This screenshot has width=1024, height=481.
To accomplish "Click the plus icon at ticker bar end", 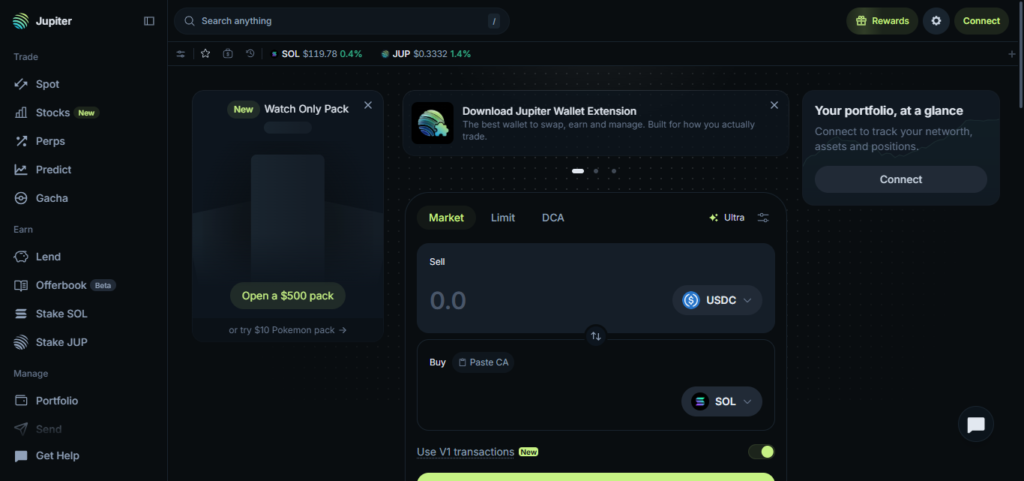I will [1012, 54].
